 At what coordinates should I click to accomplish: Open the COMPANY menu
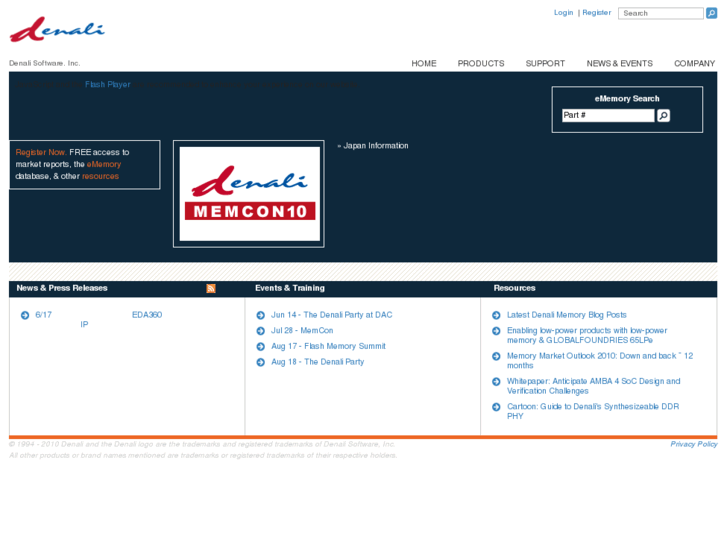pyautogui.click(x=695, y=64)
